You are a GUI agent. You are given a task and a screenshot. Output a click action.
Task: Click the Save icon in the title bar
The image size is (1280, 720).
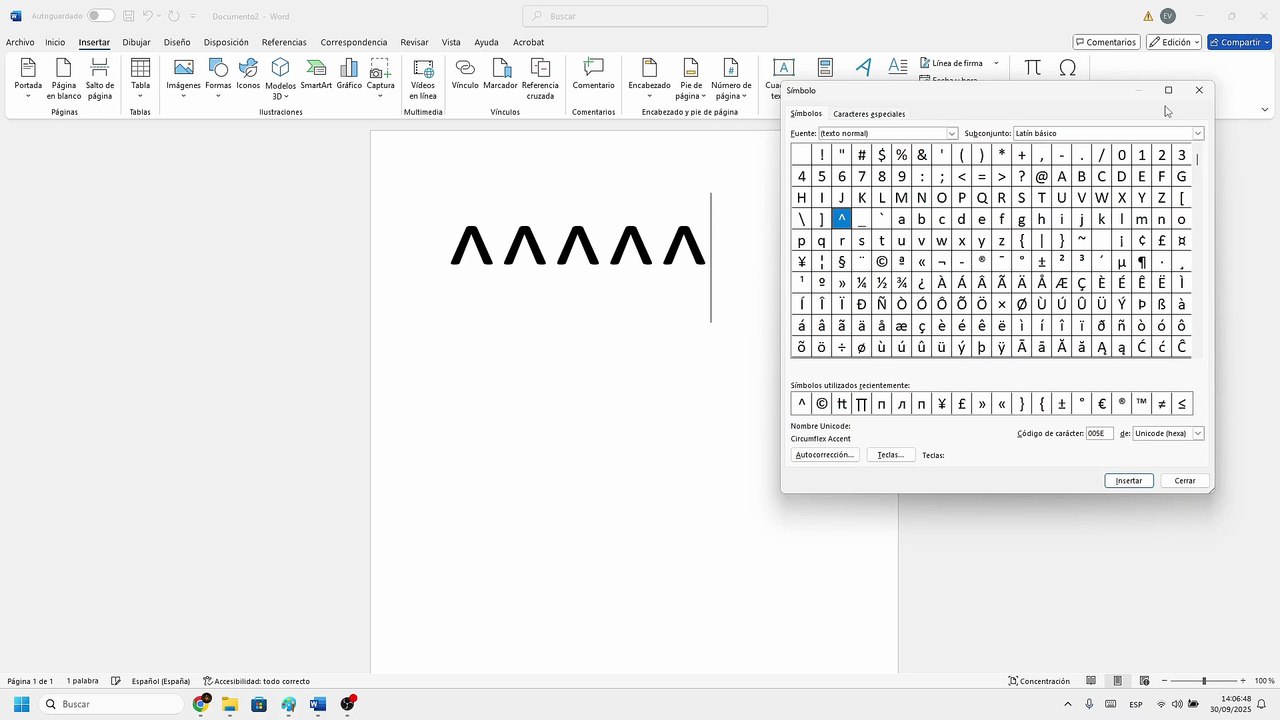click(128, 16)
